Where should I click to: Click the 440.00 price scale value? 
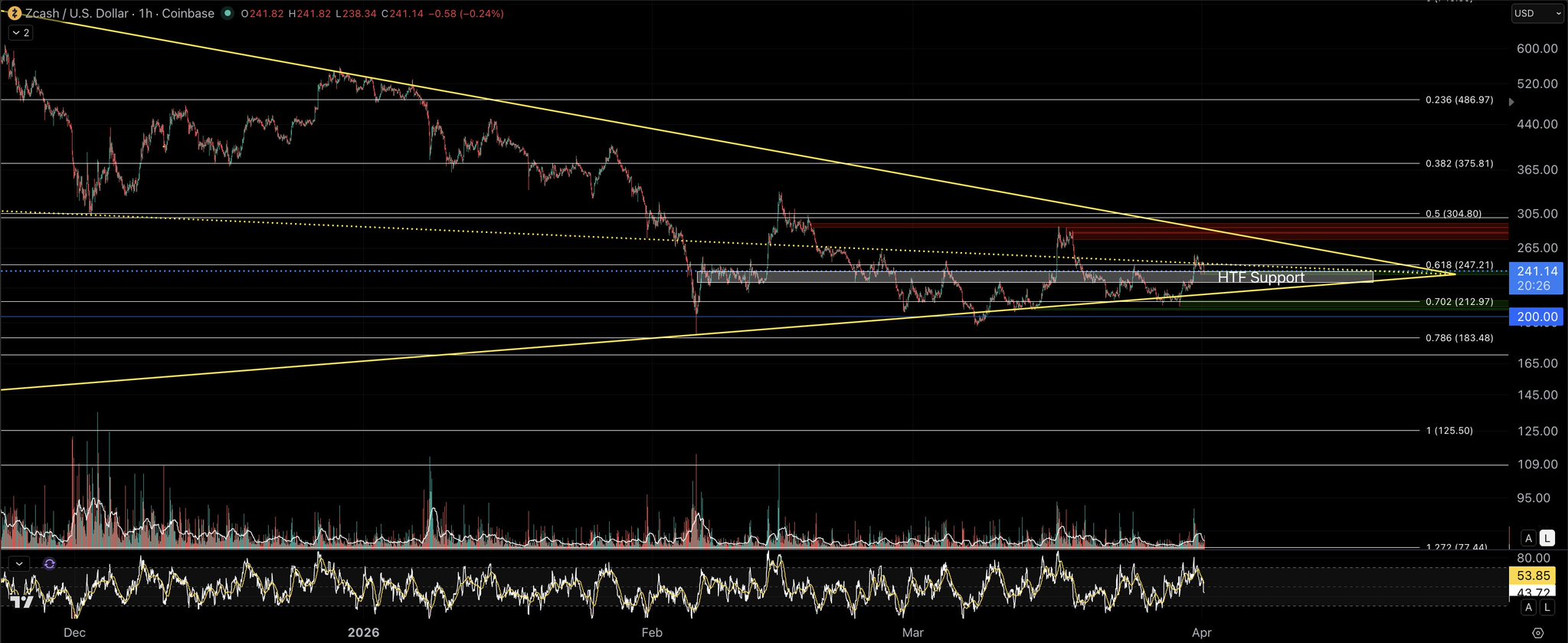(1537, 123)
